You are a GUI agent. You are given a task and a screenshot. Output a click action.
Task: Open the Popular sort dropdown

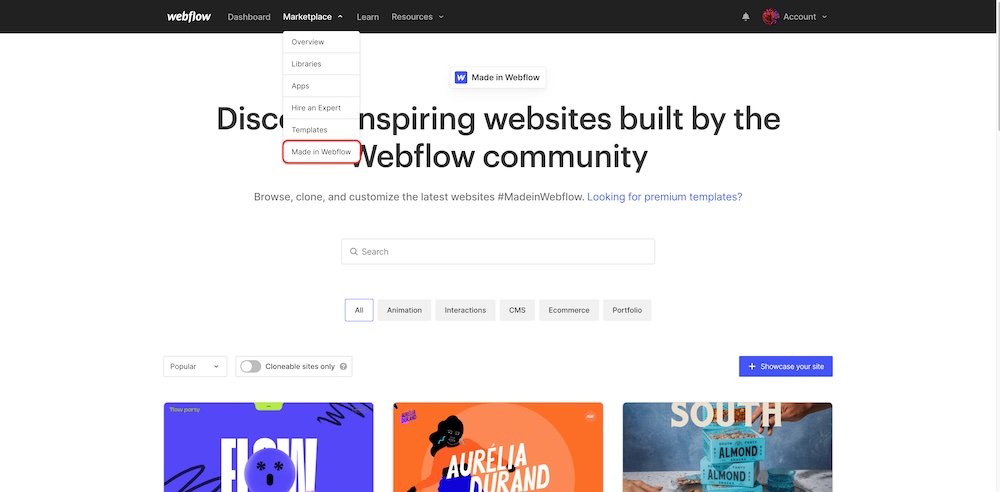pyautogui.click(x=195, y=366)
